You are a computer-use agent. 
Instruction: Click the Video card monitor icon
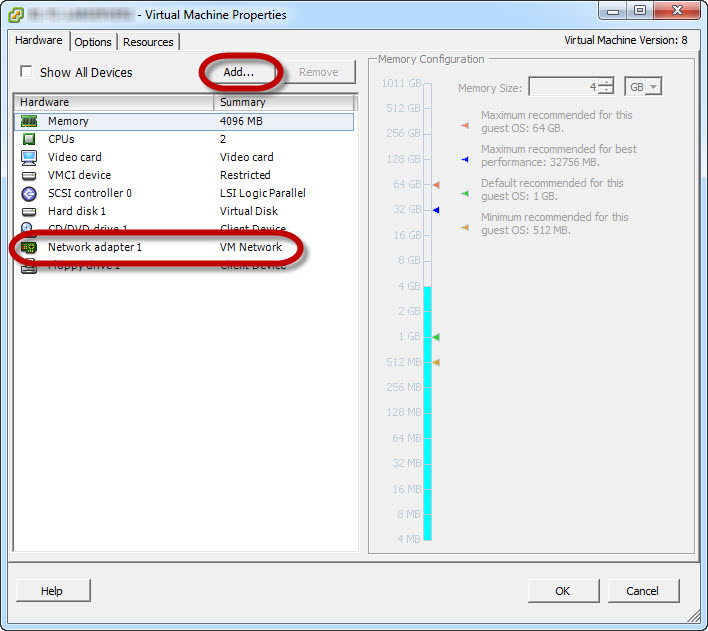pyautogui.click(x=29, y=157)
